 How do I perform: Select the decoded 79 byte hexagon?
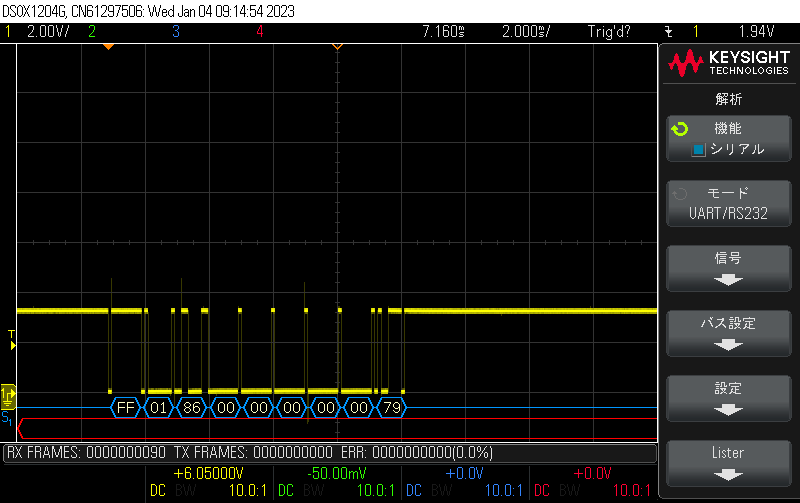(392, 407)
